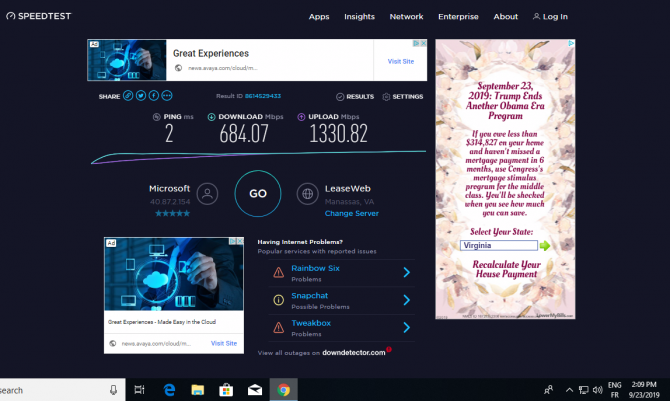
Task: Open network status tray icon
Action: pos(583,390)
